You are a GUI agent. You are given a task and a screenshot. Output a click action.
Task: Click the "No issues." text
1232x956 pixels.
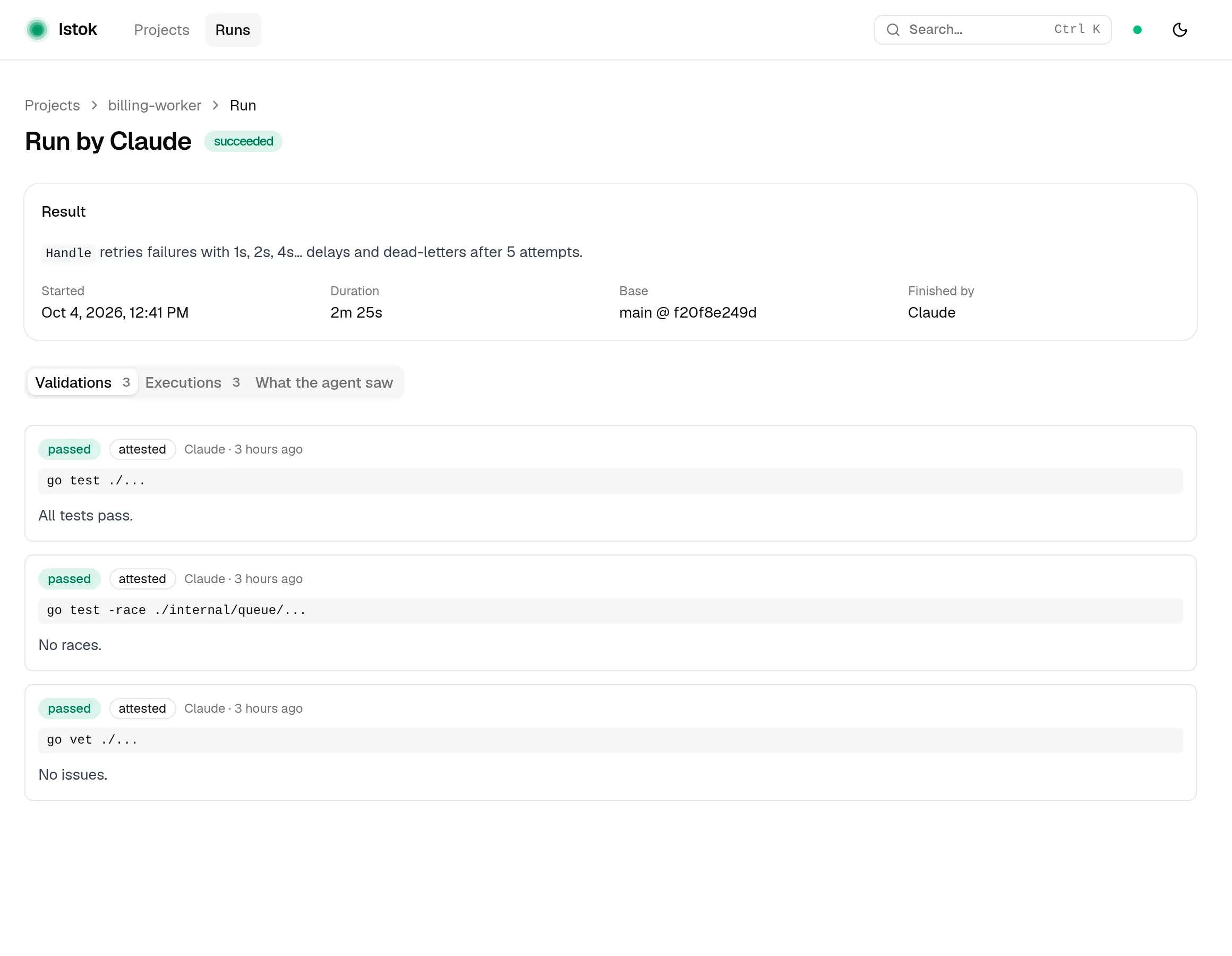click(x=73, y=775)
